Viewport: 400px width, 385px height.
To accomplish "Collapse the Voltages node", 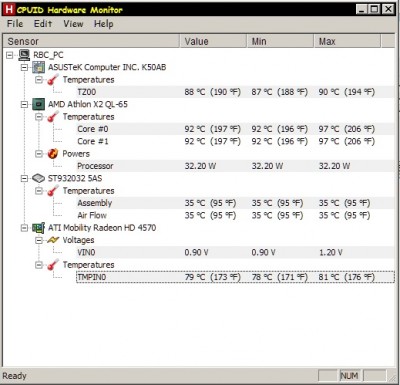I will pos(39,240).
